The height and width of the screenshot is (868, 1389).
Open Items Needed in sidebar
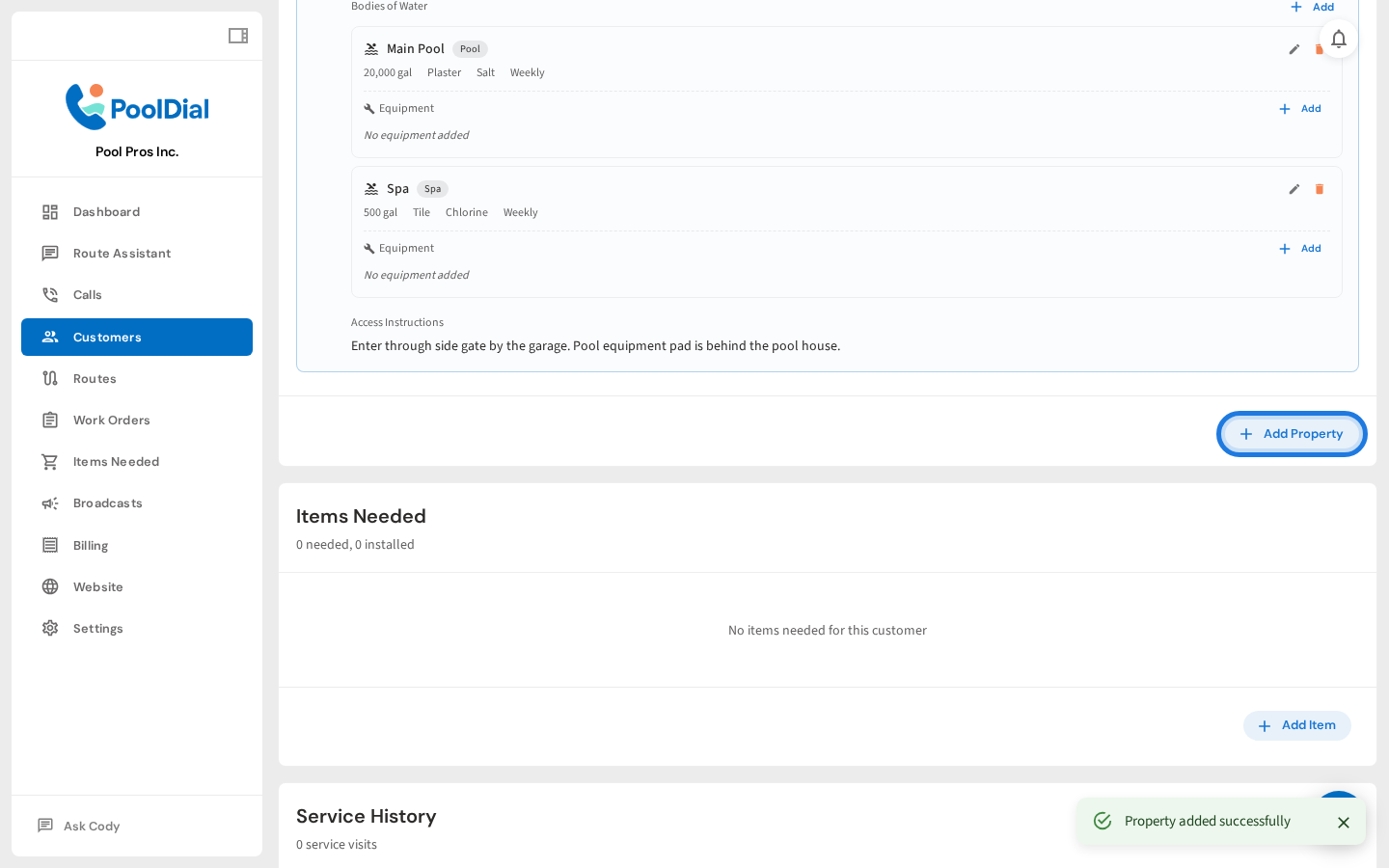pos(116,462)
